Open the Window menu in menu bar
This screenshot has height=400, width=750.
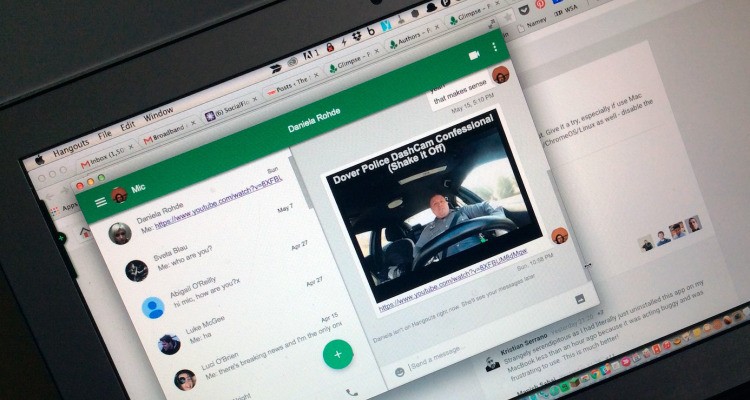coord(158,114)
